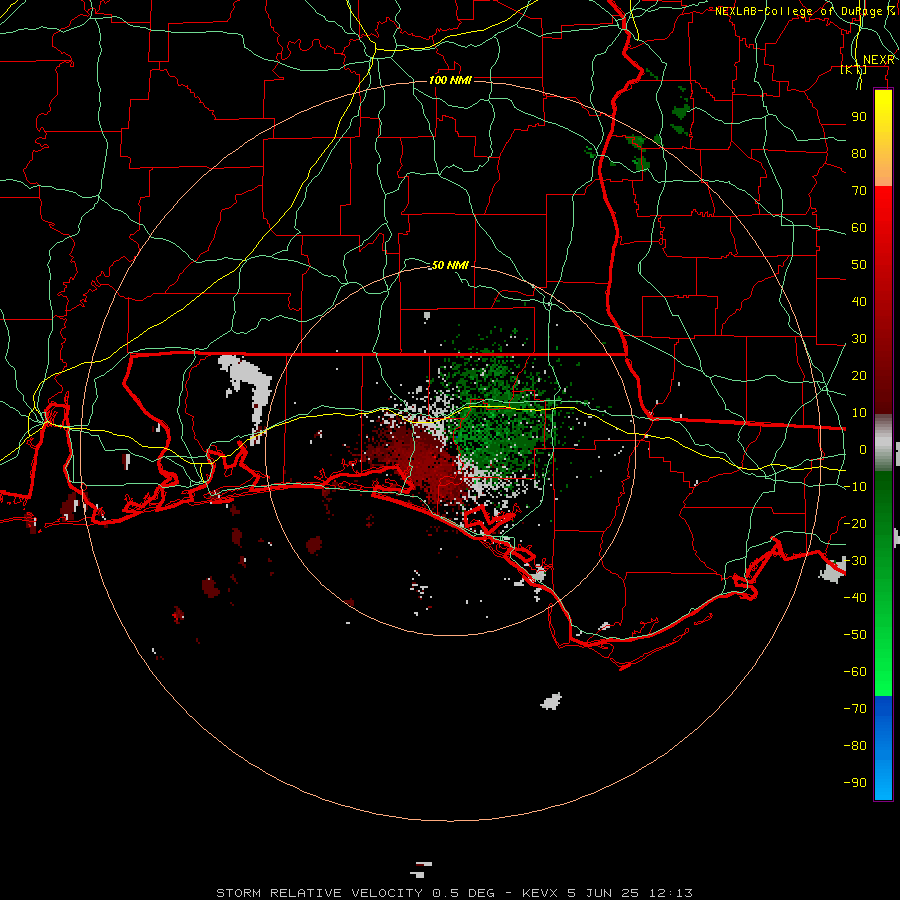Click the "100 NMI" range ring label
900x900 pixels.
coord(451,80)
